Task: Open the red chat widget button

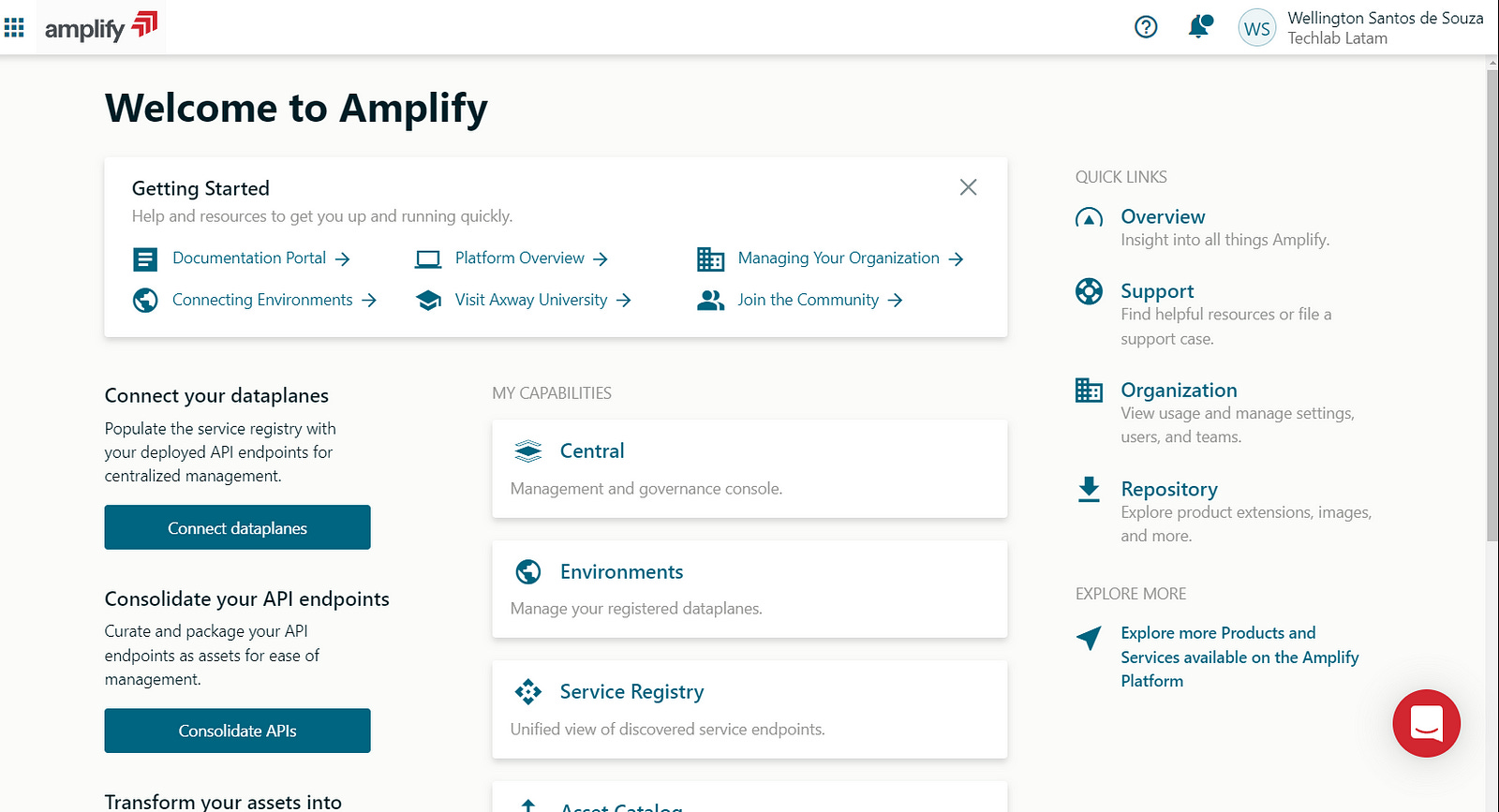Action: click(x=1426, y=723)
